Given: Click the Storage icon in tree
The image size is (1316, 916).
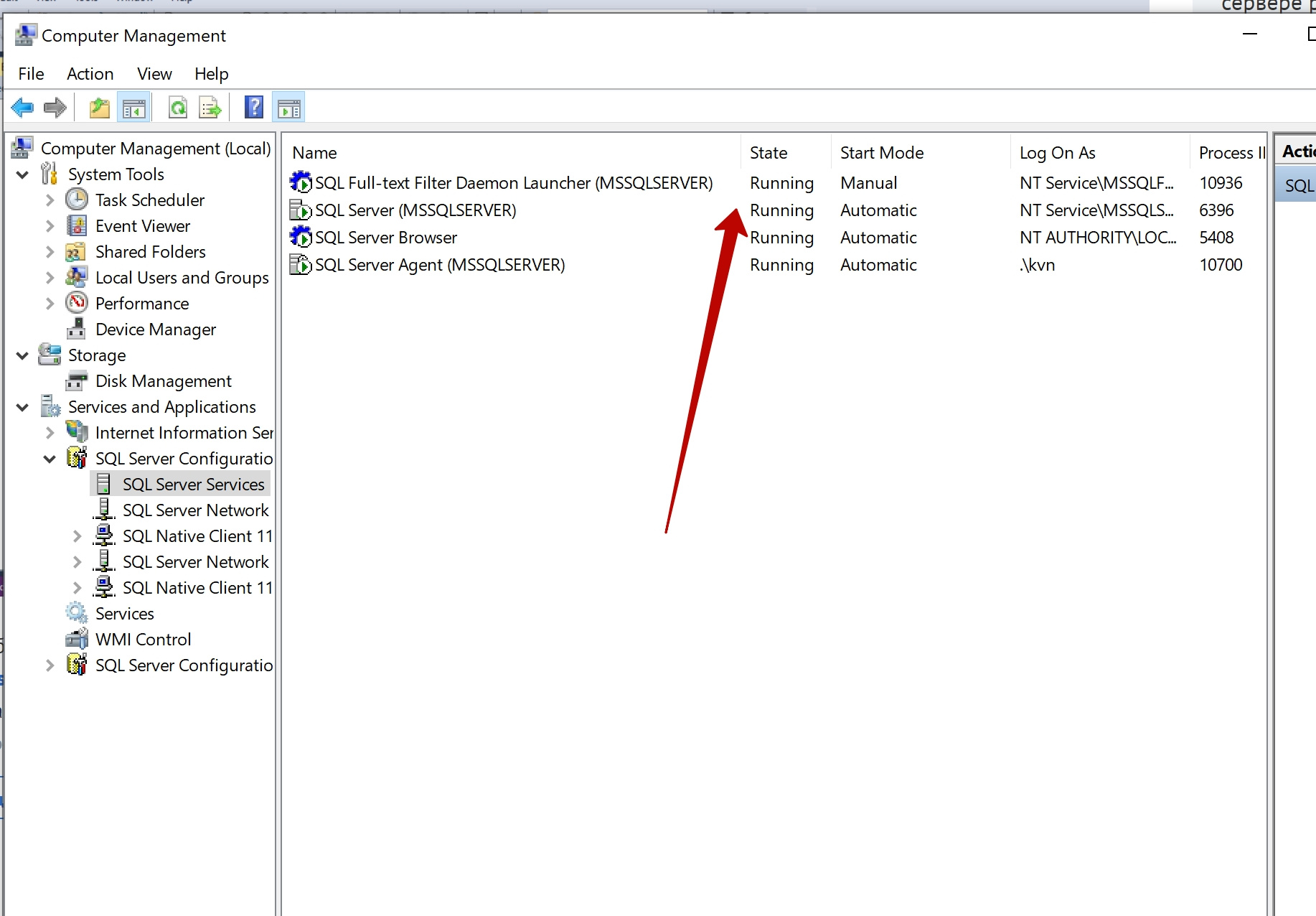Looking at the screenshot, I should 50,355.
